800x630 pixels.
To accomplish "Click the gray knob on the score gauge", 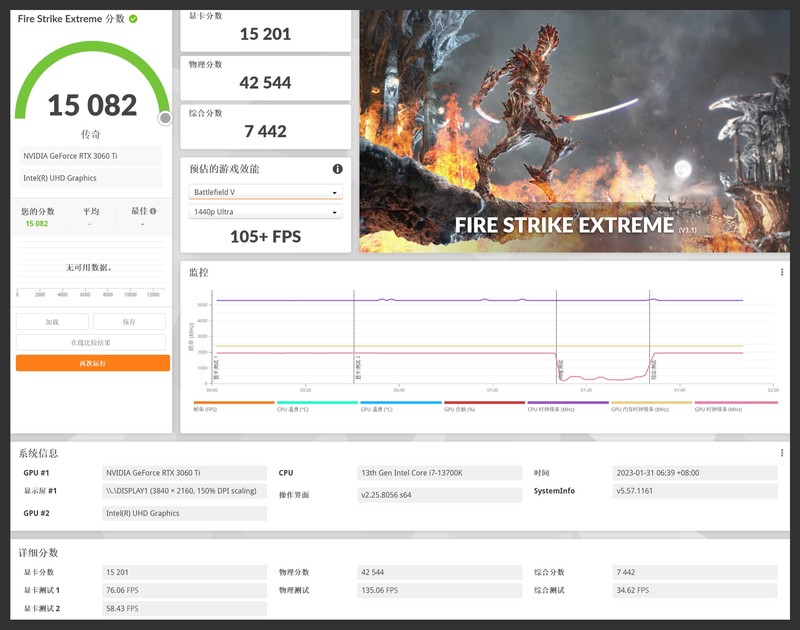I will click(x=165, y=118).
